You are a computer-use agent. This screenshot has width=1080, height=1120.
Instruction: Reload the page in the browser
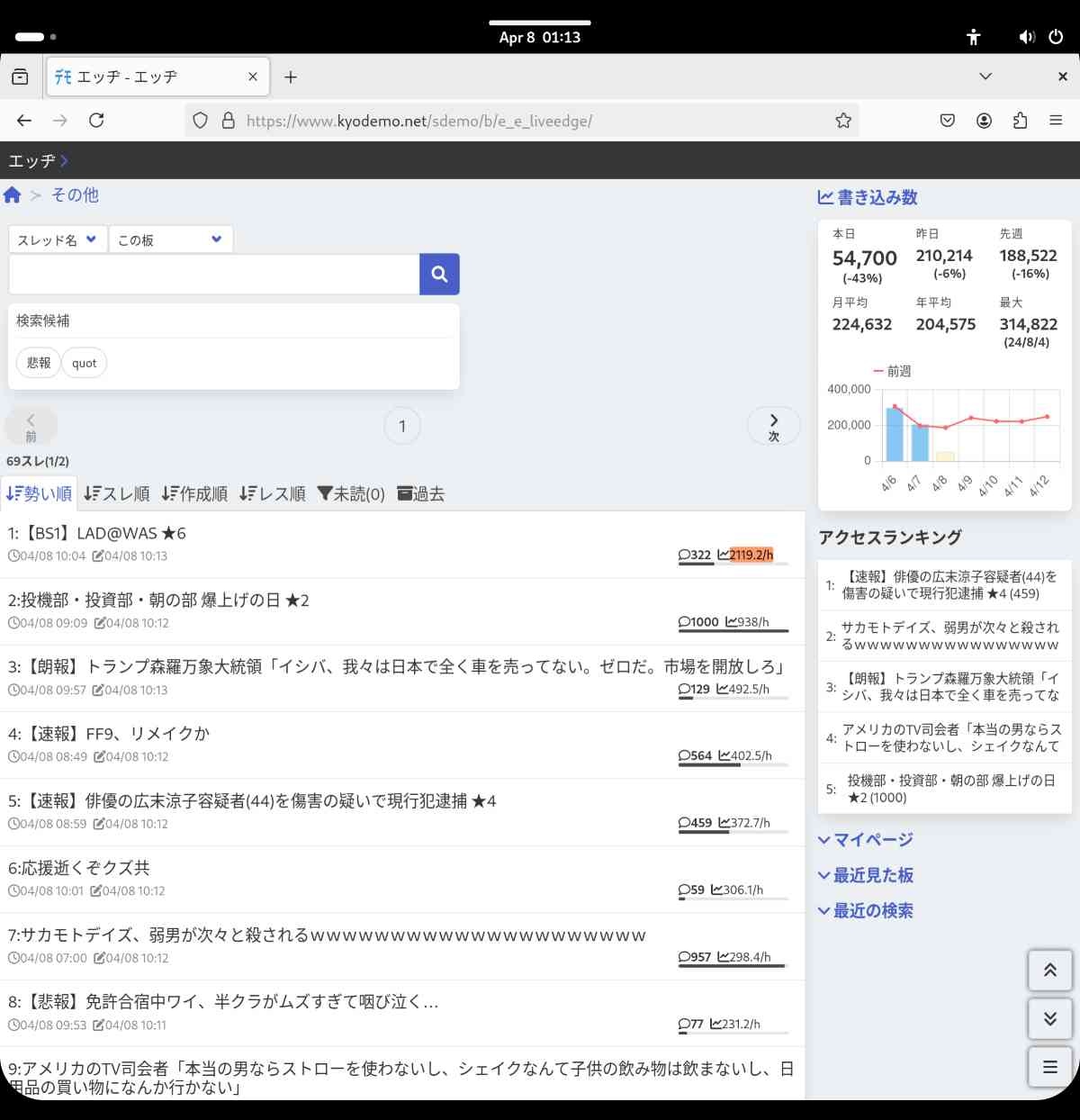96,121
